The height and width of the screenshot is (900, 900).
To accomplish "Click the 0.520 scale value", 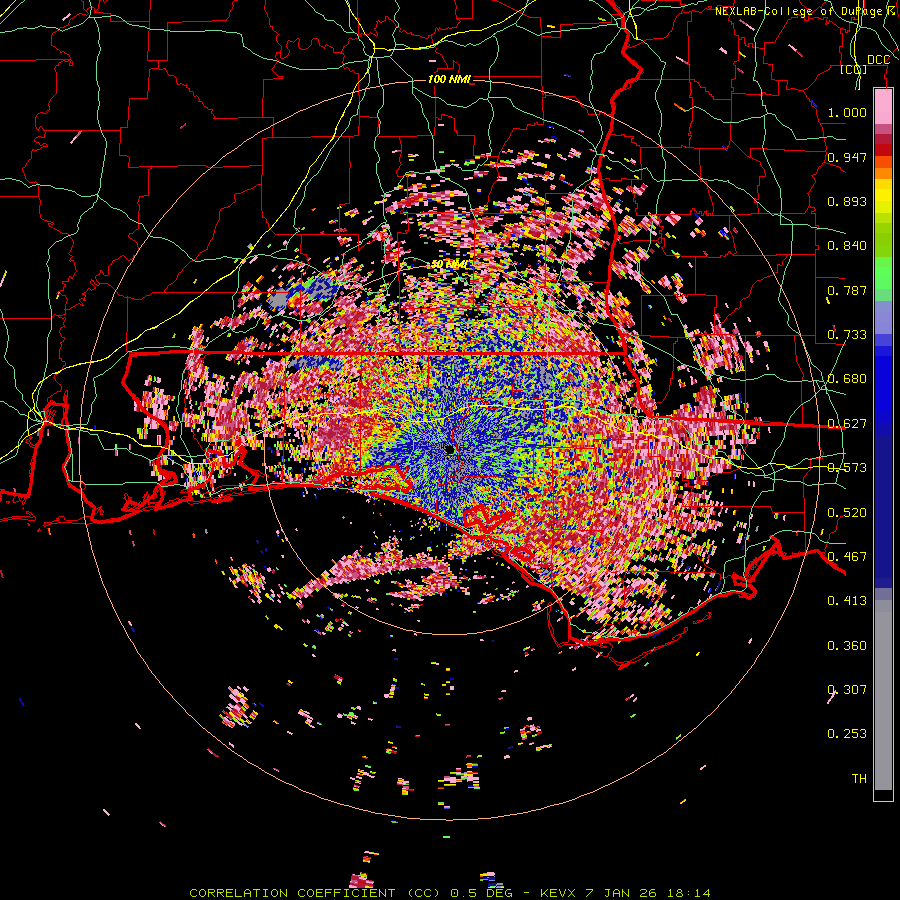I will pyautogui.click(x=847, y=512).
